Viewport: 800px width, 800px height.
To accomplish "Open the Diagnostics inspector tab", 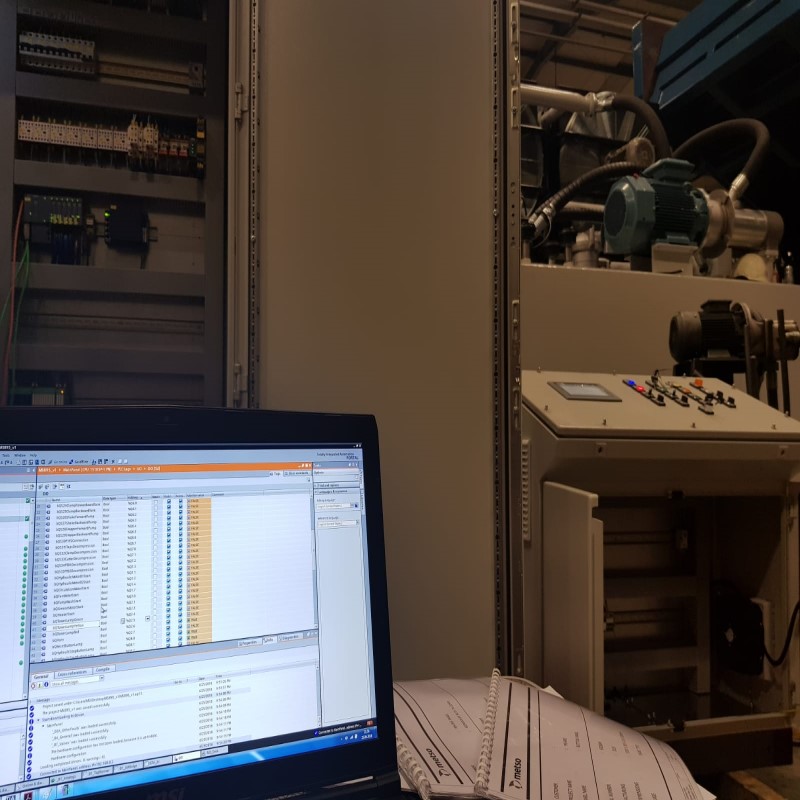I will [287, 636].
